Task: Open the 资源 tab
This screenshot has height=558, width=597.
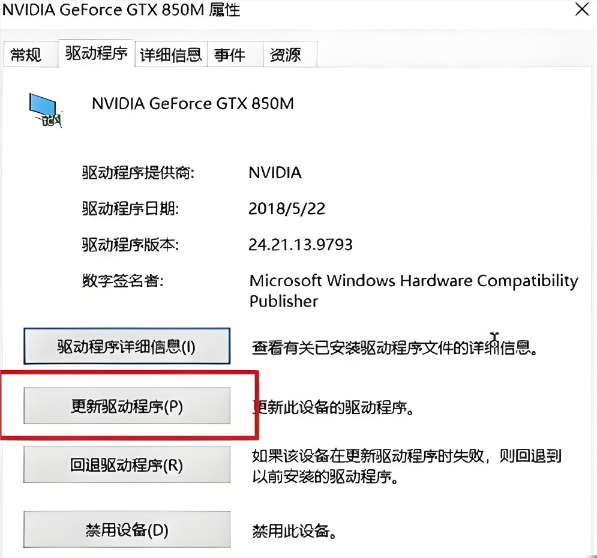Action: pyautogui.click(x=286, y=55)
